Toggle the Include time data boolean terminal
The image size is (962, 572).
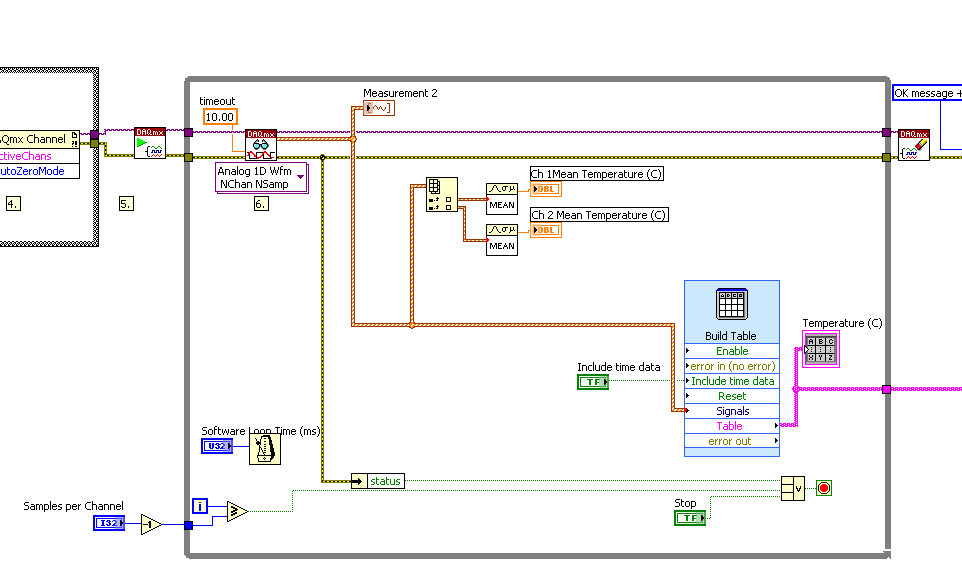[593, 382]
